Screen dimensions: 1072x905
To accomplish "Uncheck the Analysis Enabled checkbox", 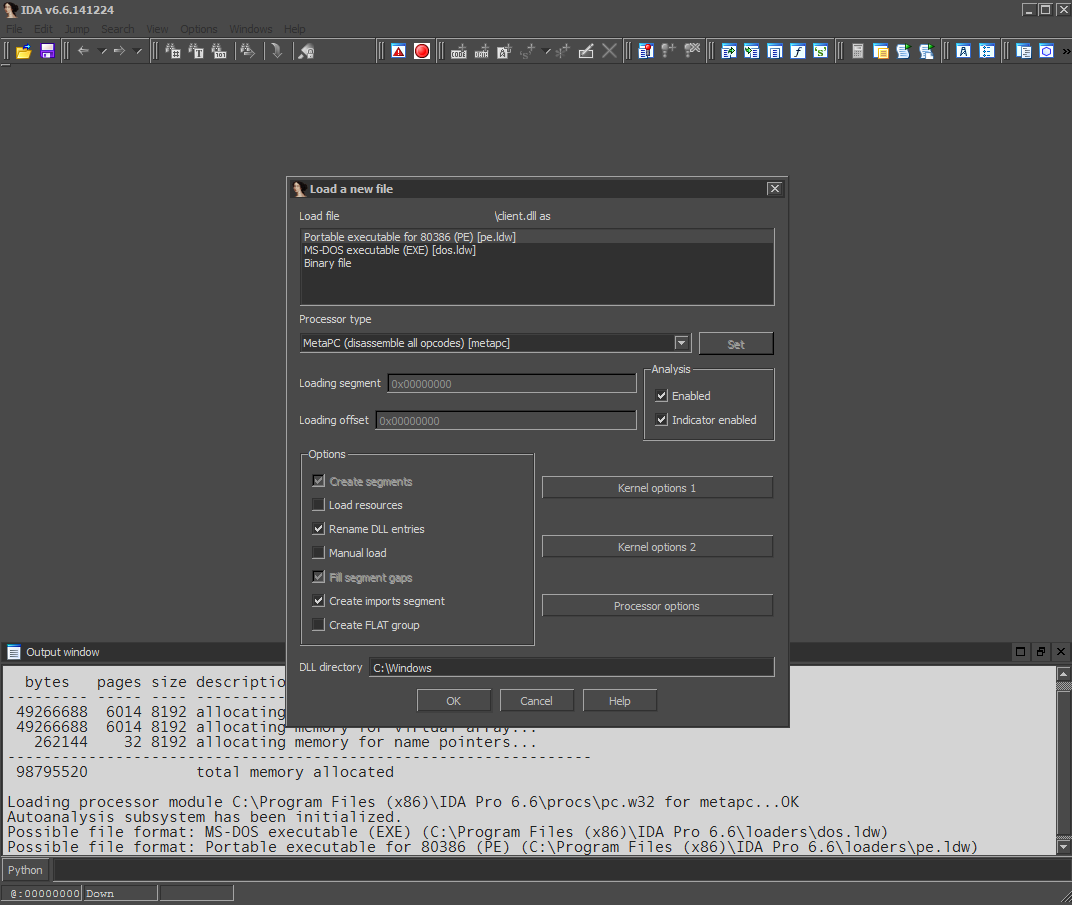I will [662, 396].
